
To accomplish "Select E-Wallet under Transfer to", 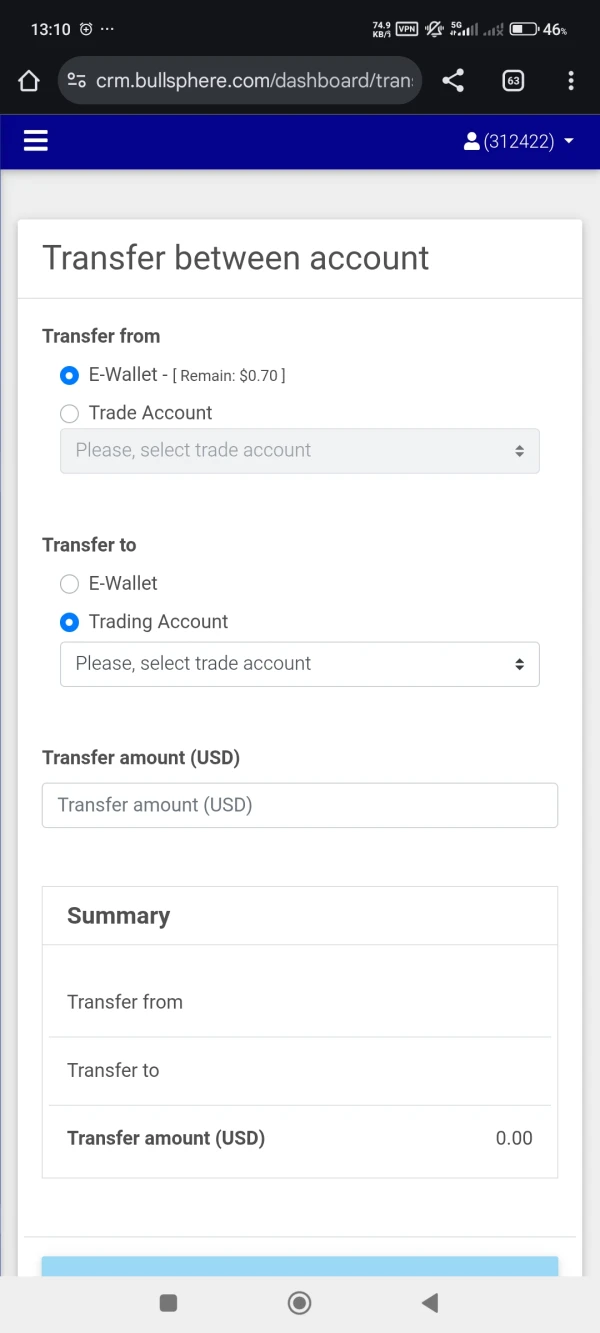I will click(x=69, y=584).
